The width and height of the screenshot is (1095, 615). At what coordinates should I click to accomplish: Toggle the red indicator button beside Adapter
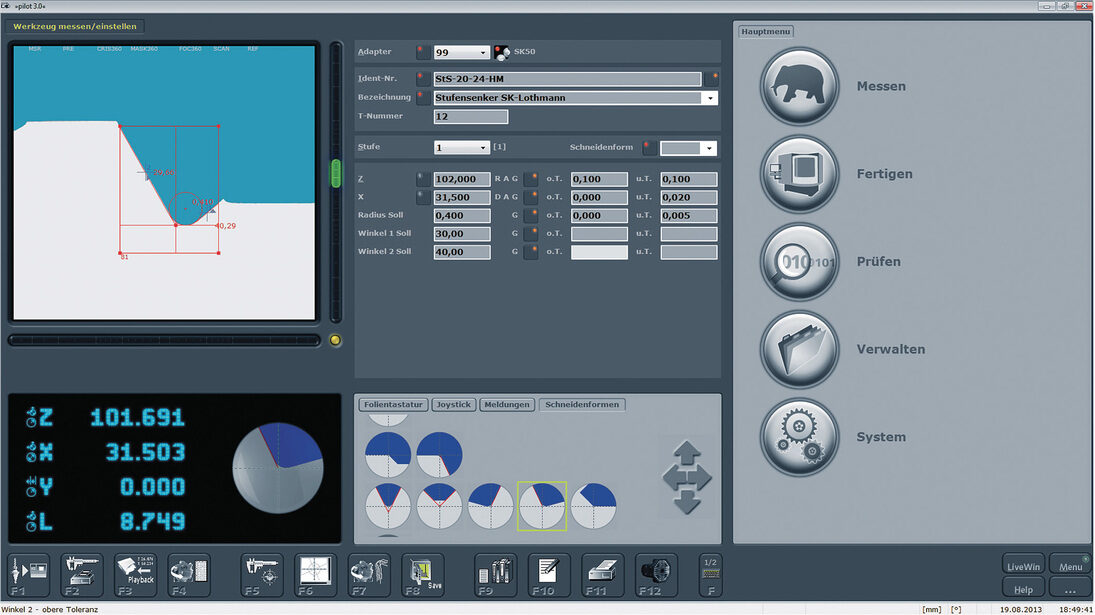click(423, 52)
